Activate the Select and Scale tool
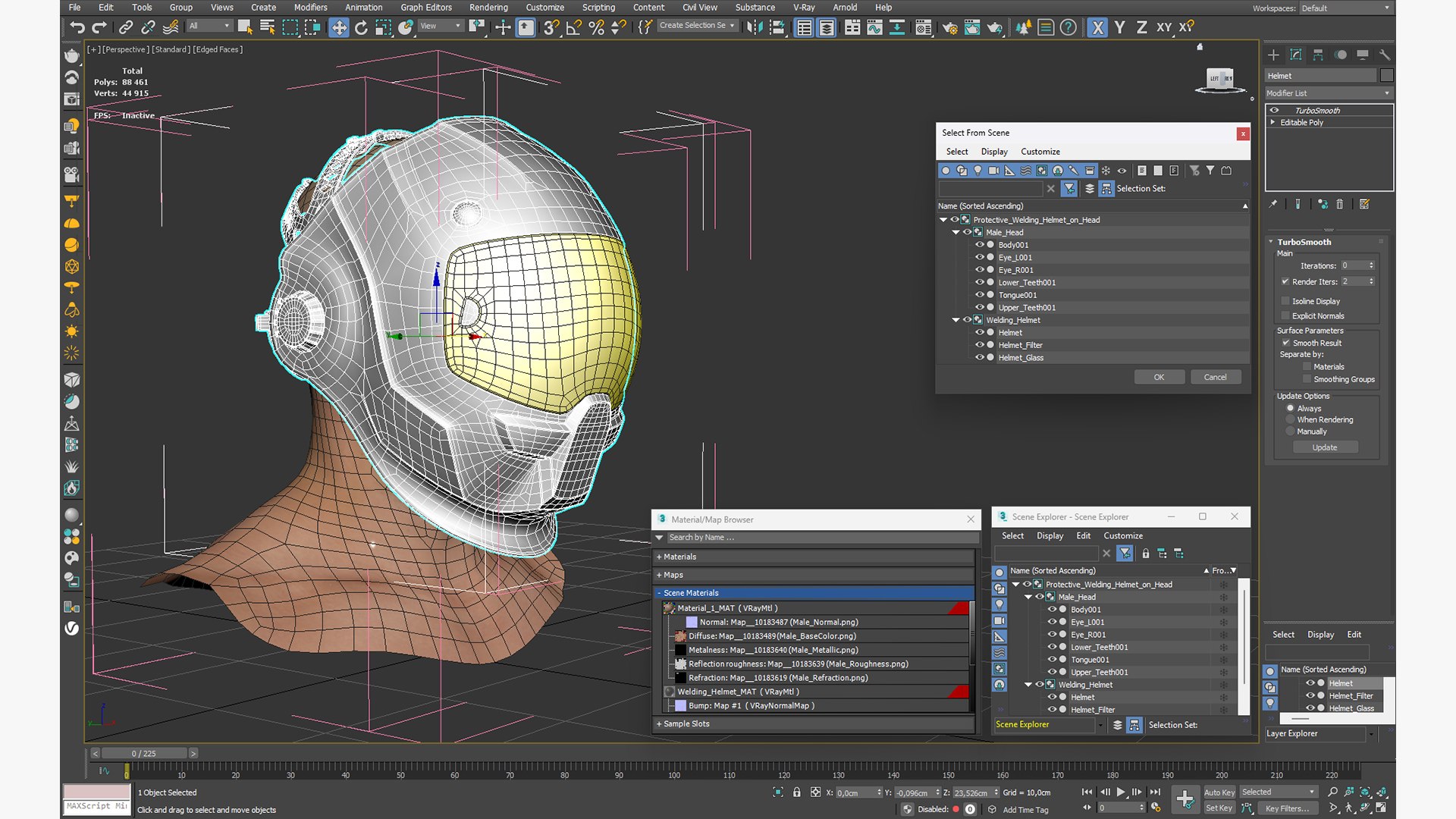 (x=383, y=28)
